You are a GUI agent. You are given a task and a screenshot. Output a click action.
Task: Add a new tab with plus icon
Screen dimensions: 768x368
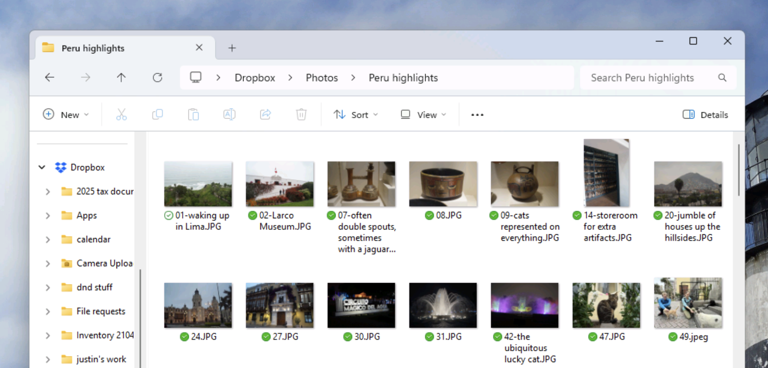[x=232, y=48]
